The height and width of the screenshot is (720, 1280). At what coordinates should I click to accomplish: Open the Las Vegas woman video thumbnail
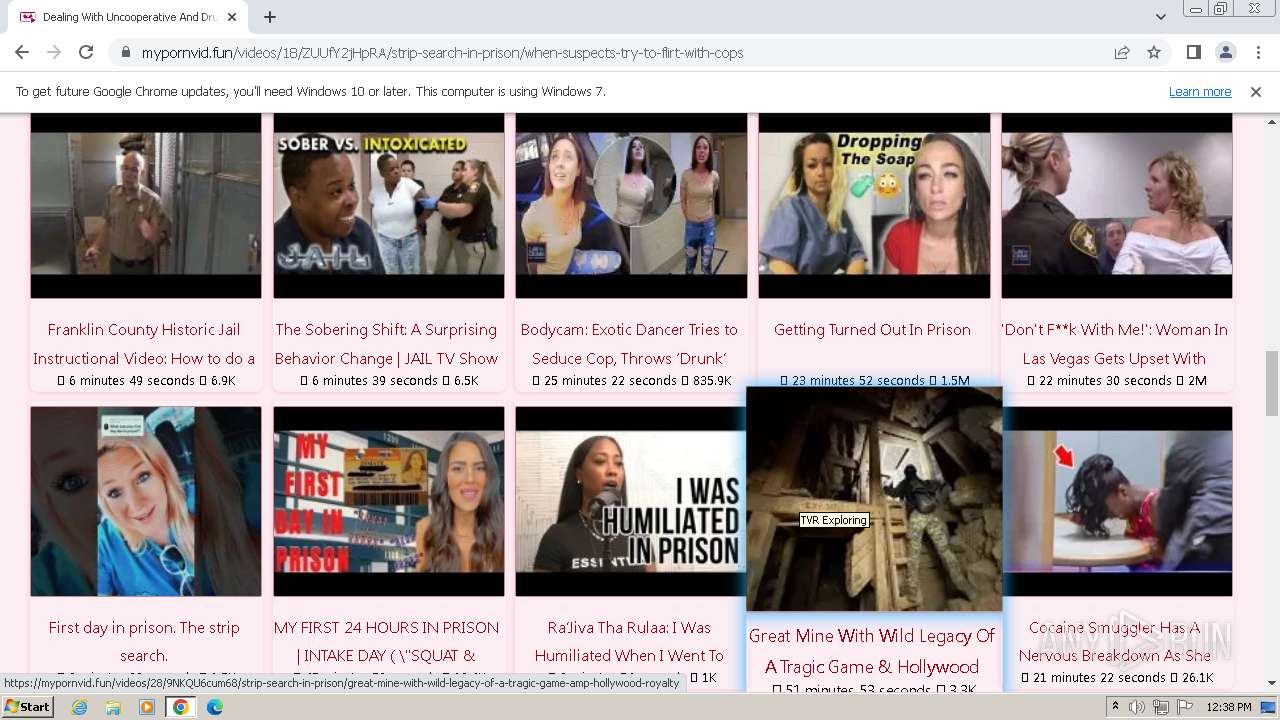[1117, 205]
